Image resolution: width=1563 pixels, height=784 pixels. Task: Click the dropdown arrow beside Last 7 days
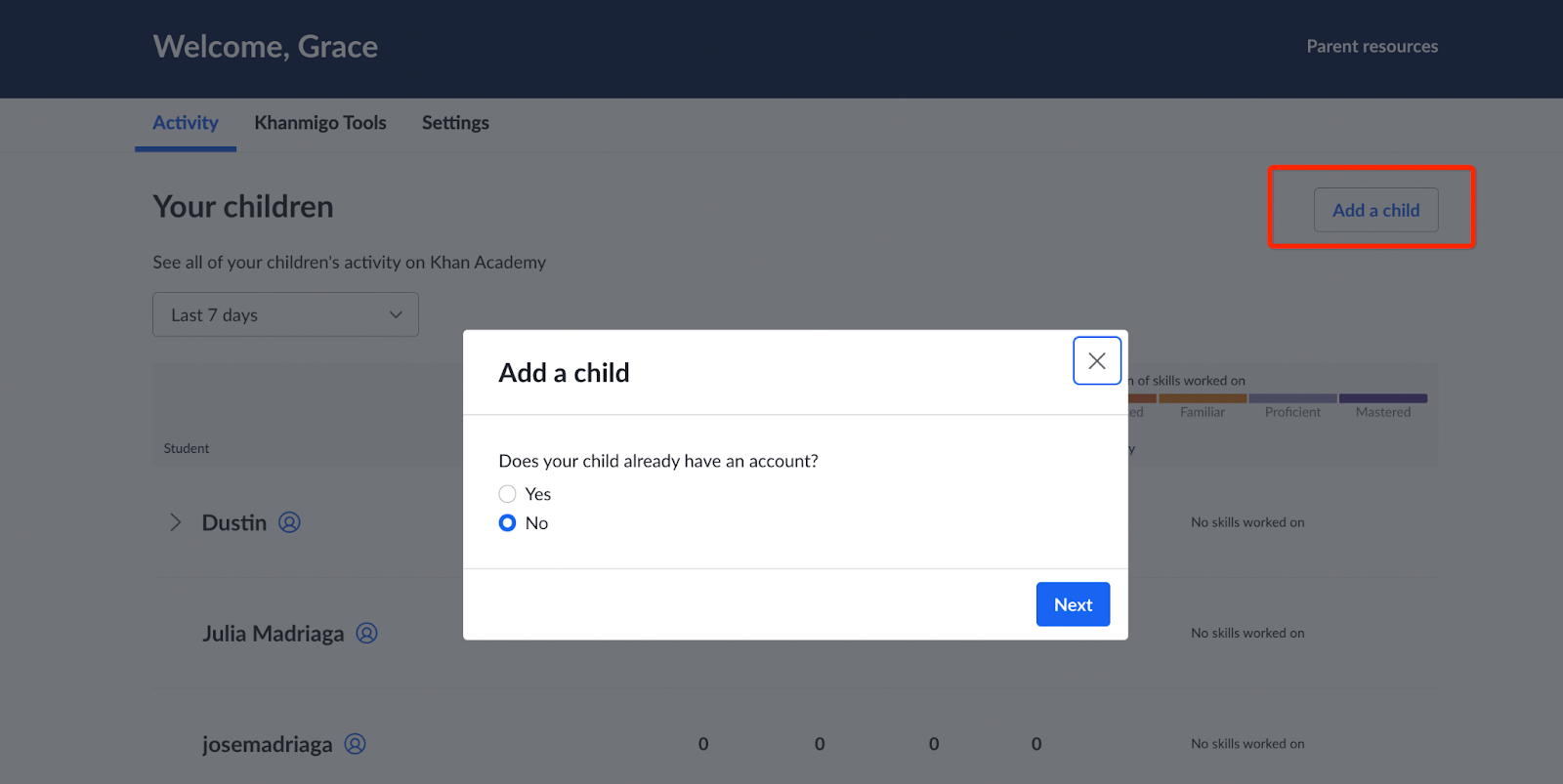coord(396,314)
